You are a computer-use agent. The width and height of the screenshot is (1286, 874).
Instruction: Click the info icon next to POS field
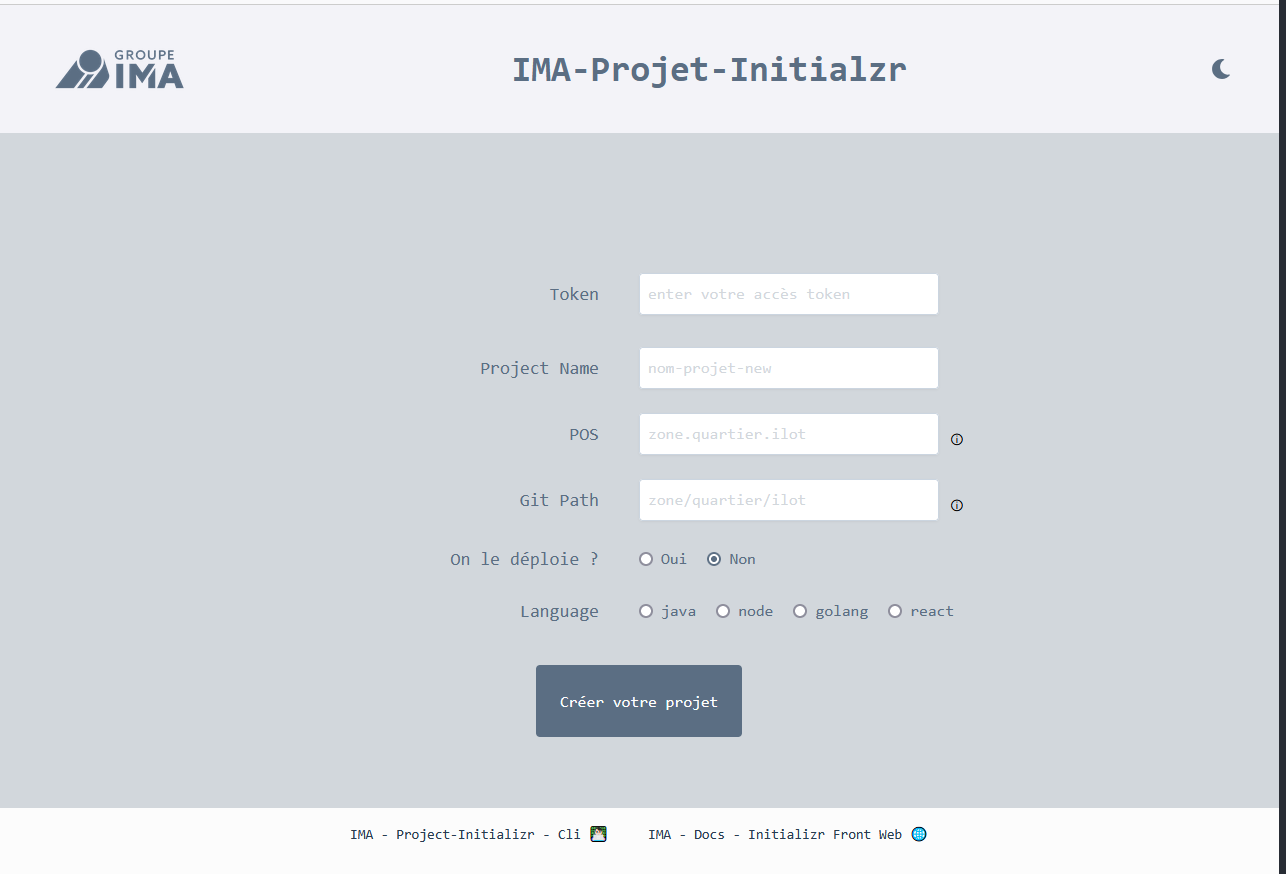tap(956, 439)
